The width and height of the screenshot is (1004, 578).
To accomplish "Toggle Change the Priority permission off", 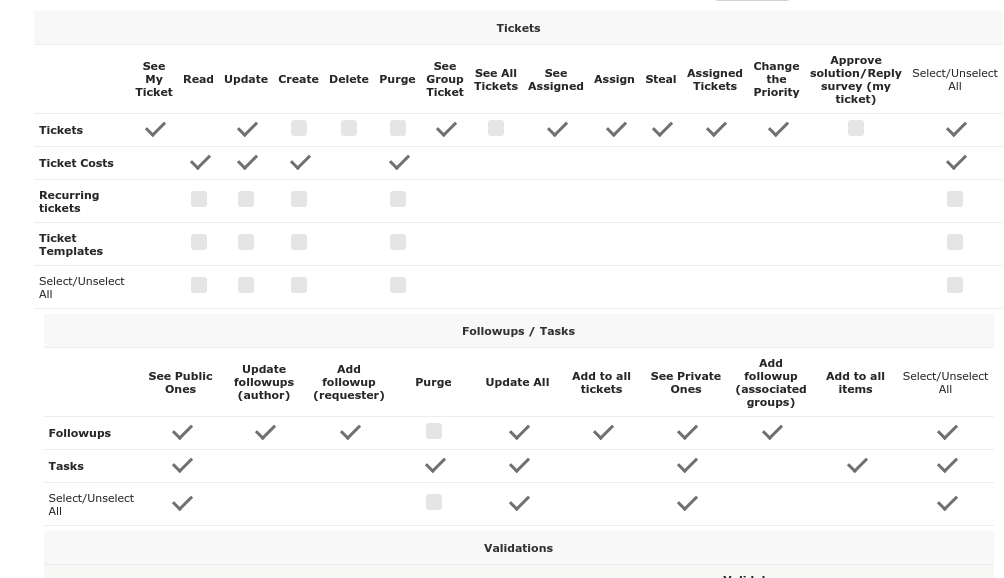I will (x=777, y=129).
